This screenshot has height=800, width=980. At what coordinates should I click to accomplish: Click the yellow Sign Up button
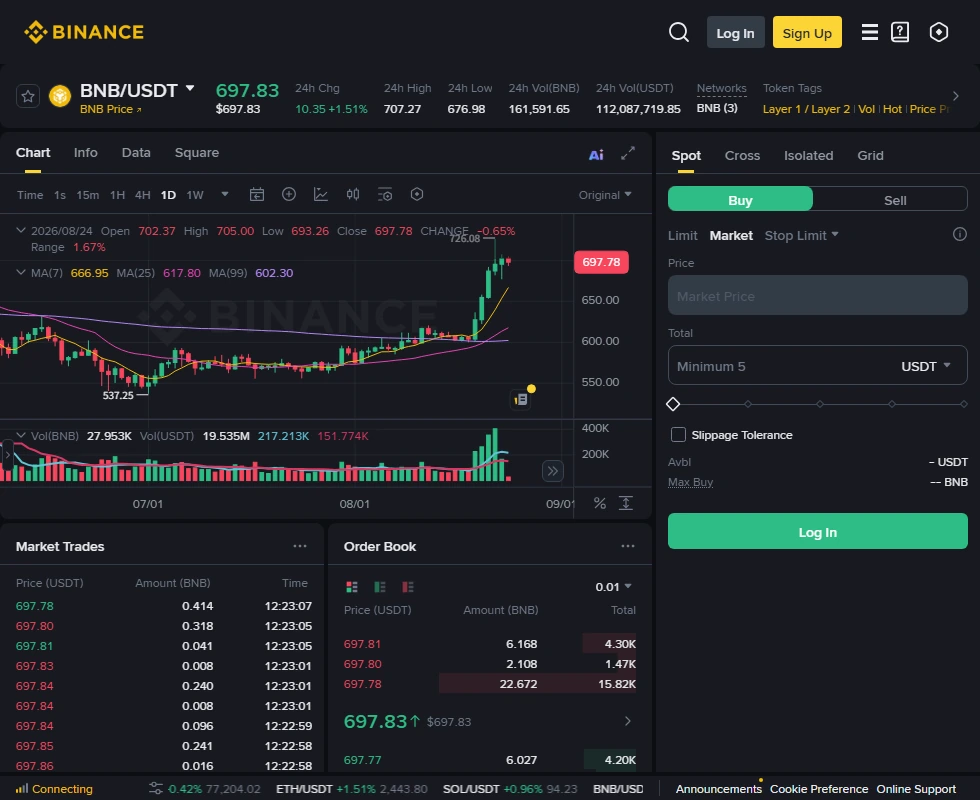807,32
